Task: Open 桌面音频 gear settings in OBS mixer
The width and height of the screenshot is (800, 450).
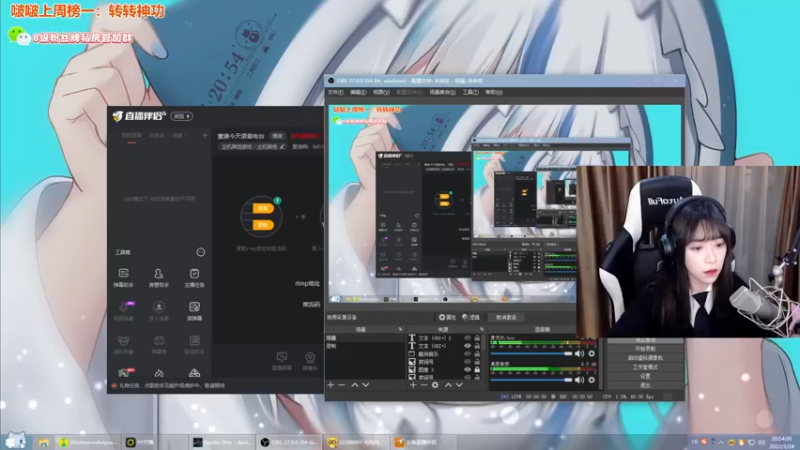Action: coord(591,380)
